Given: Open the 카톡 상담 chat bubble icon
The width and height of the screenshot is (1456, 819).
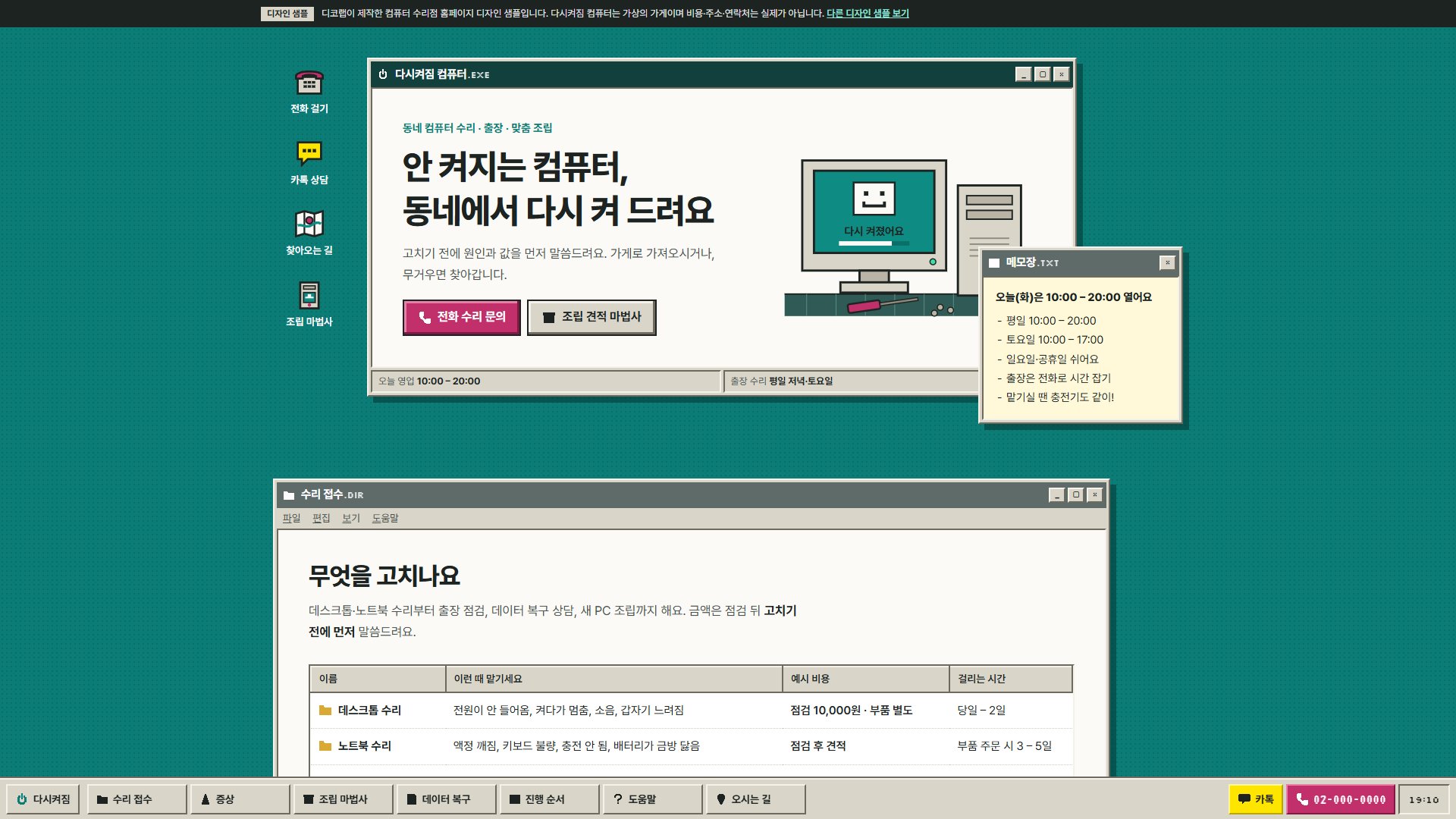Looking at the screenshot, I should point(309,164).
